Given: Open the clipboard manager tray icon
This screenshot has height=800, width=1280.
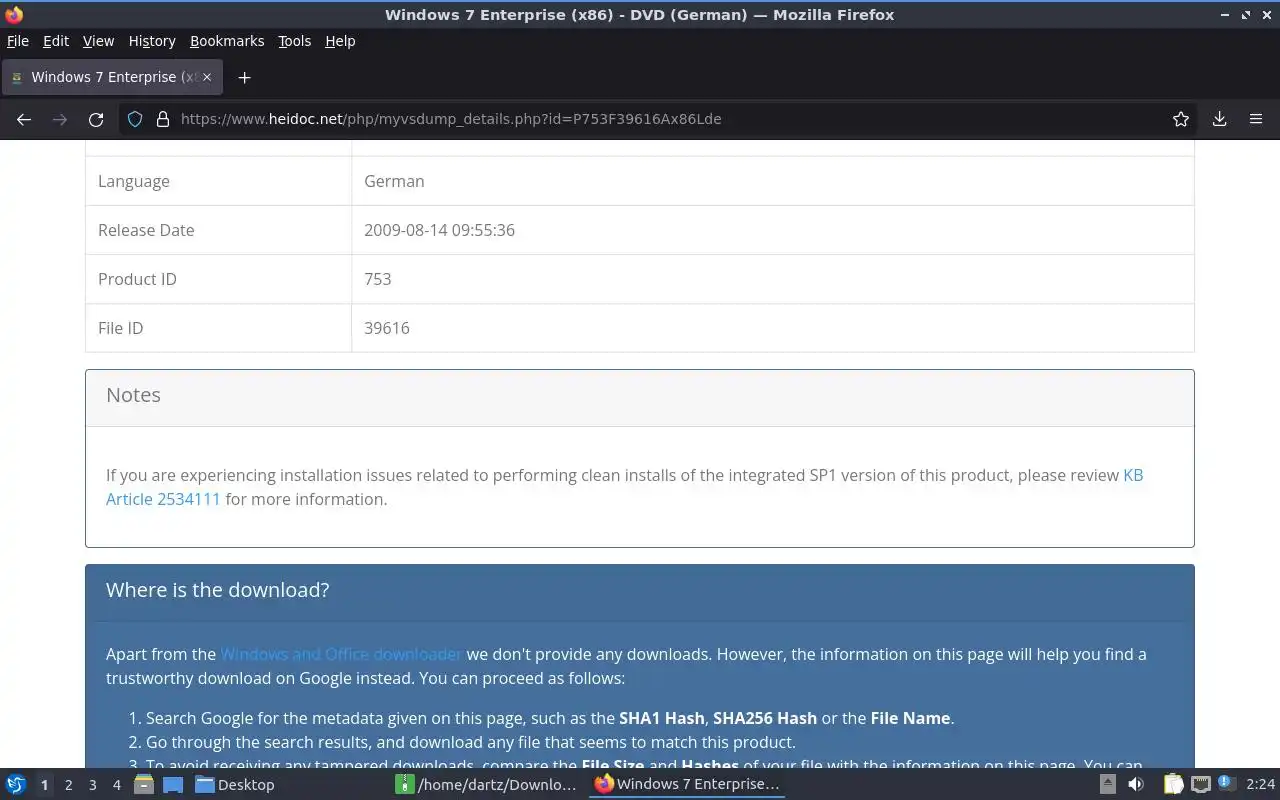Looking at the screenshot, I should (x=1173, y=784).
